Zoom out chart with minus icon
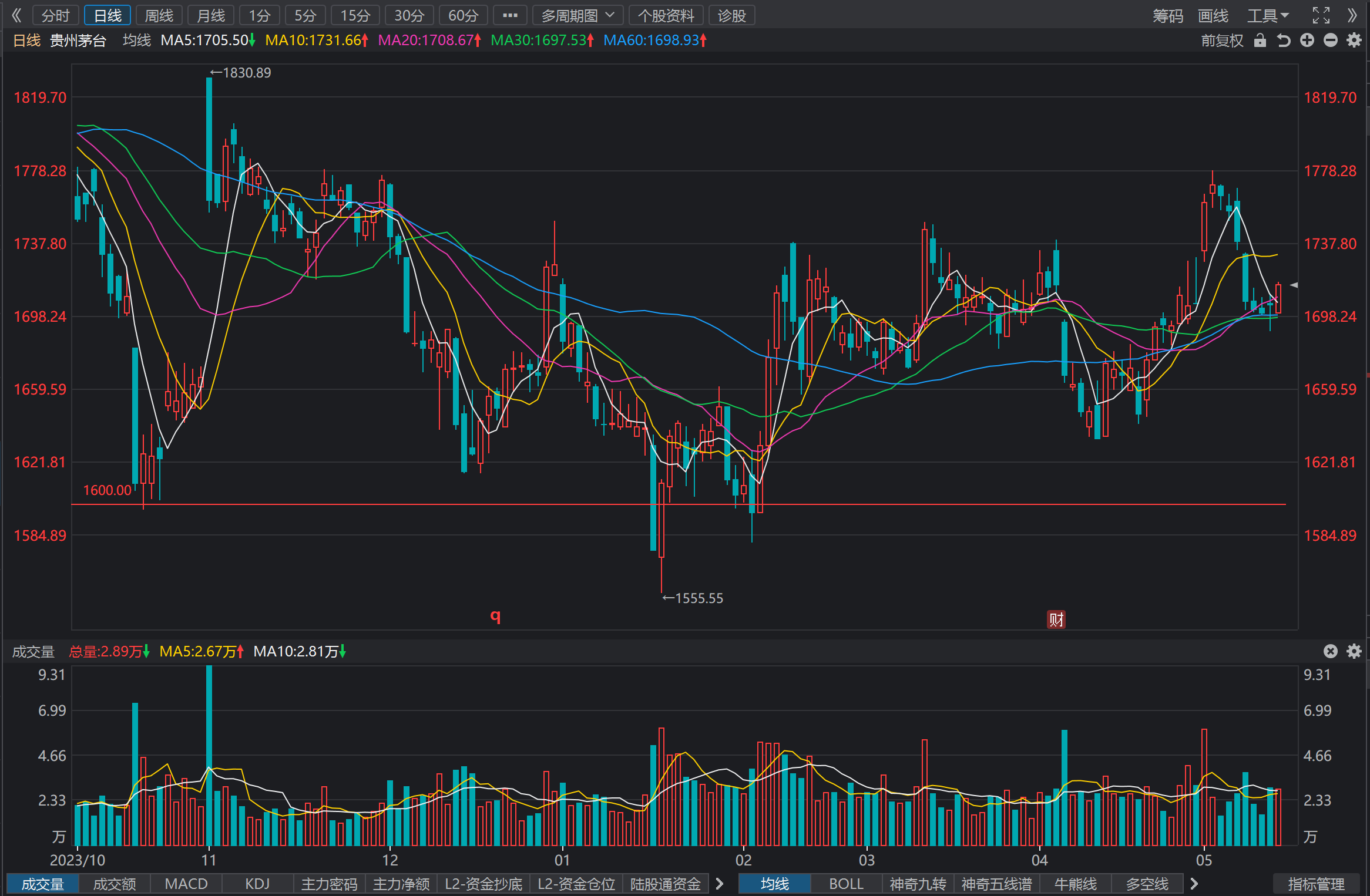Screen dimensions: 1370x896 click(x=1331, y=40)
